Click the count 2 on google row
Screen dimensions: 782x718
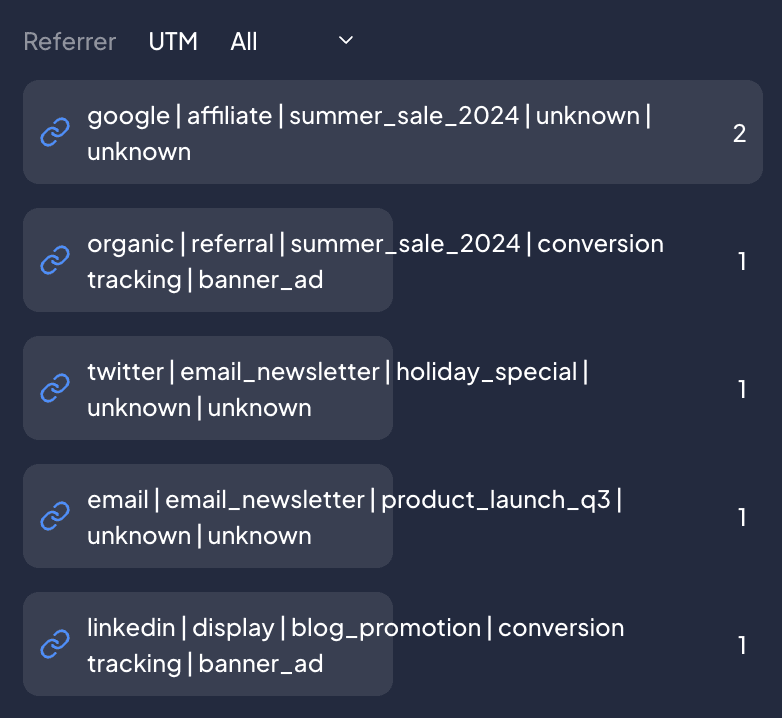tap(739, 133)
